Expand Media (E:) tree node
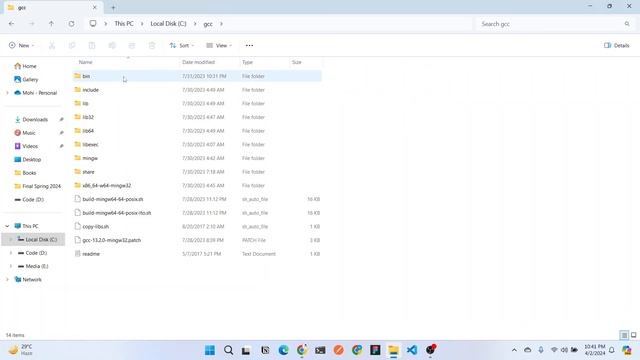Image resolution: width=640 pixels, height=360 pixels. 11,266
